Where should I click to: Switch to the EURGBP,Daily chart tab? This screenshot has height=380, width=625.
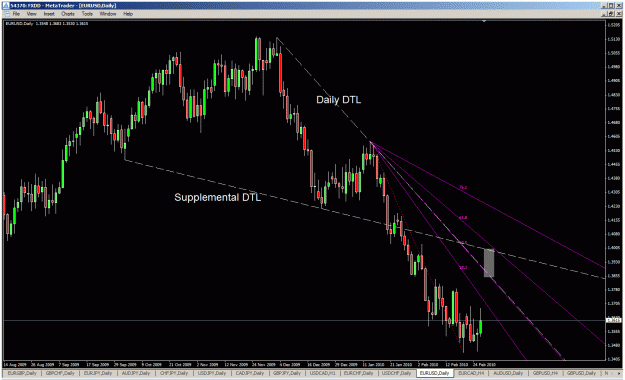click(x=22, y=373)
